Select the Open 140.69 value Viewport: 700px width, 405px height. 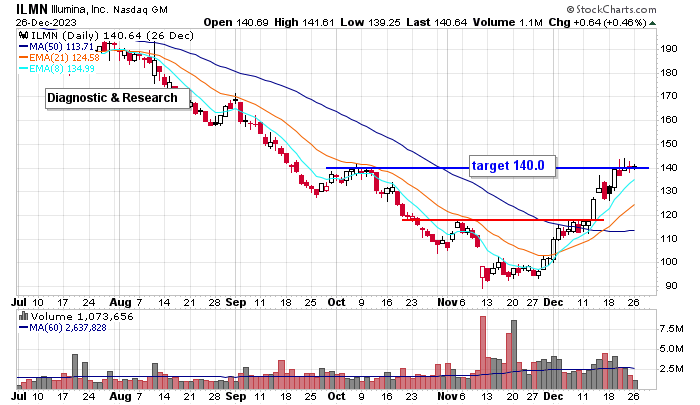pos(236,22)
